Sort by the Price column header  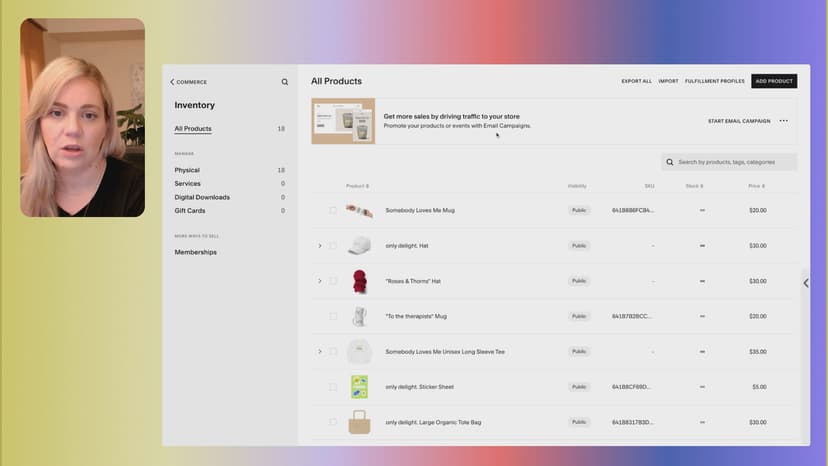point(756,186)
